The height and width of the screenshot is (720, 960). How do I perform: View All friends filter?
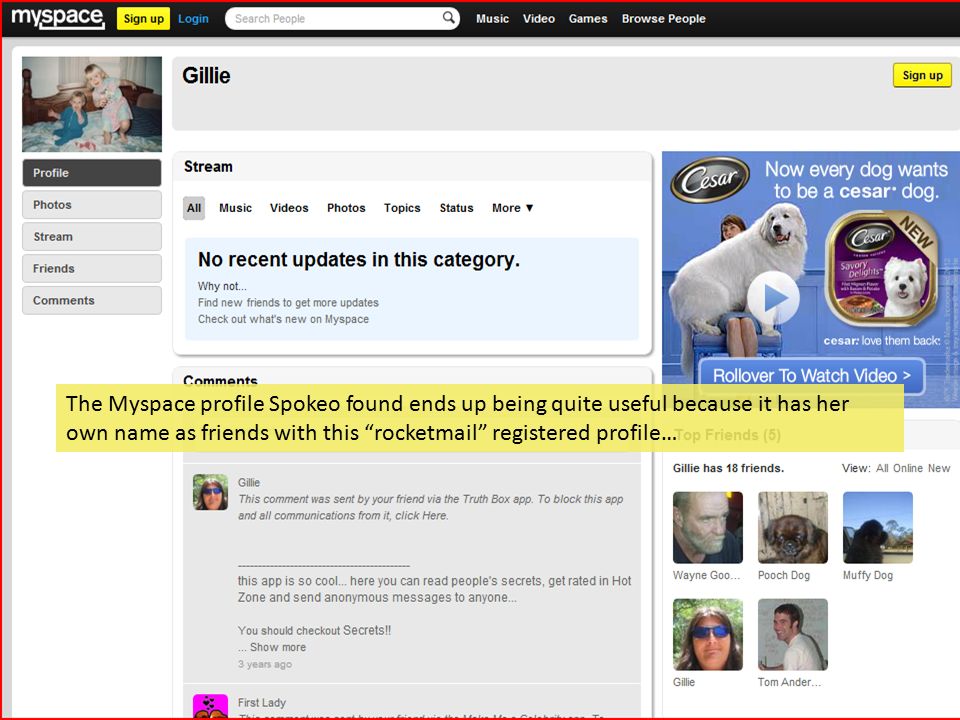coord(882,468)
